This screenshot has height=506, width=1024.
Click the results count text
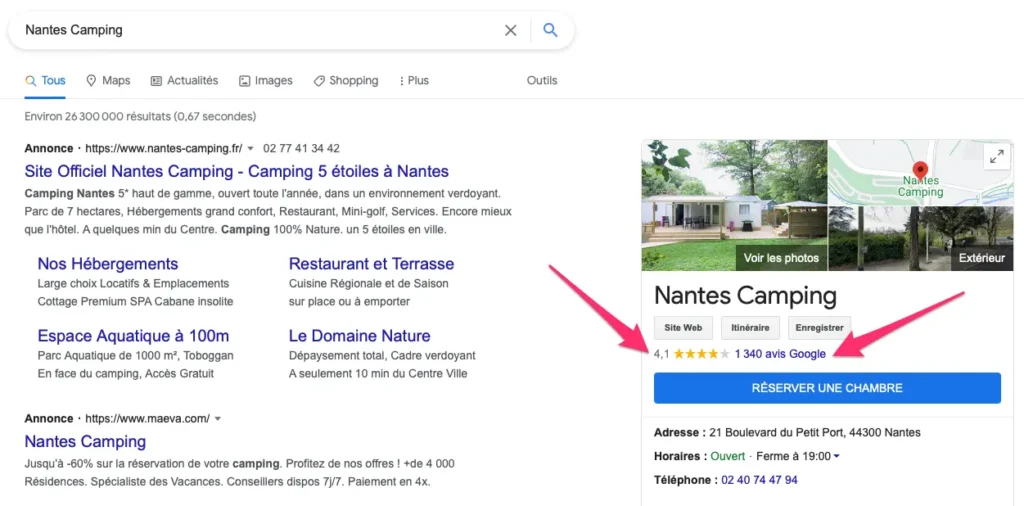(140, 117)
